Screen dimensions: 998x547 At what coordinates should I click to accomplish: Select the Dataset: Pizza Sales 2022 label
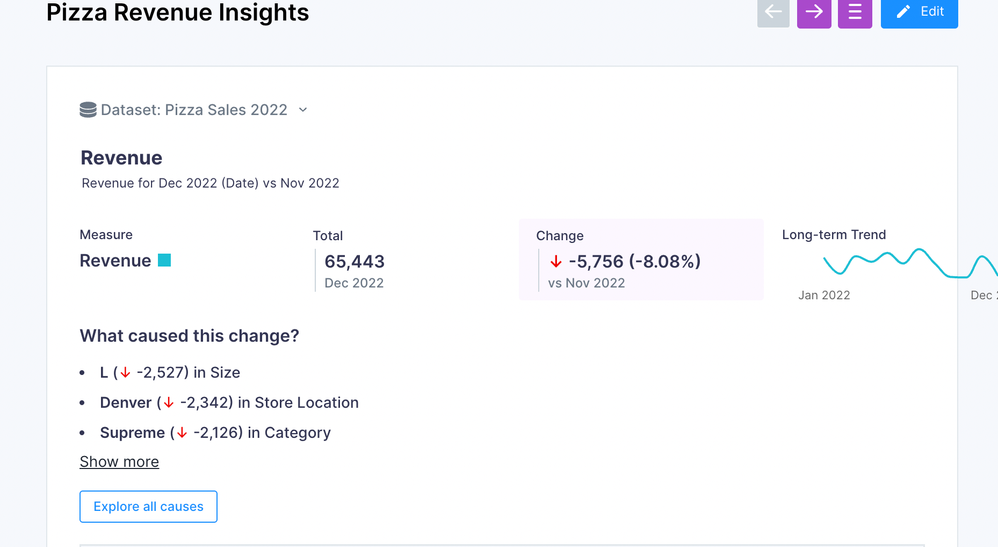pos(194,110)
